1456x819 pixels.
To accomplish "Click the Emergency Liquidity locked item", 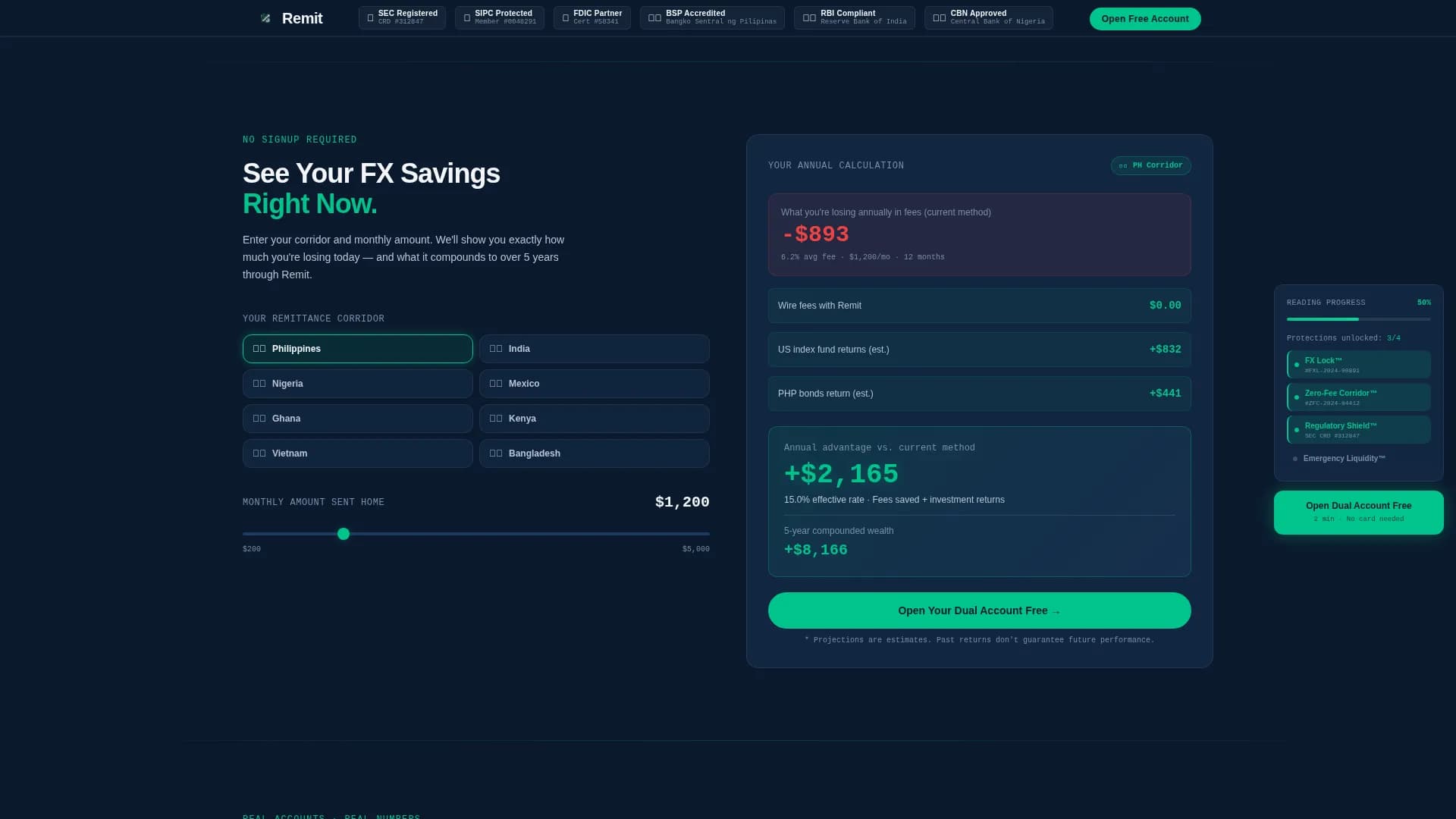I will 1358,459.
